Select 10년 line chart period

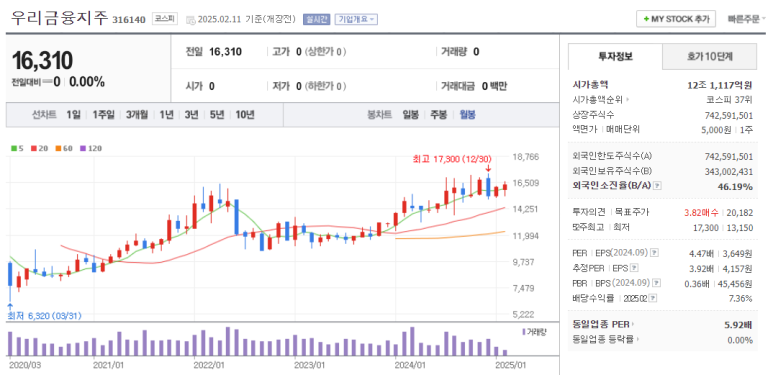click(245, 115)
